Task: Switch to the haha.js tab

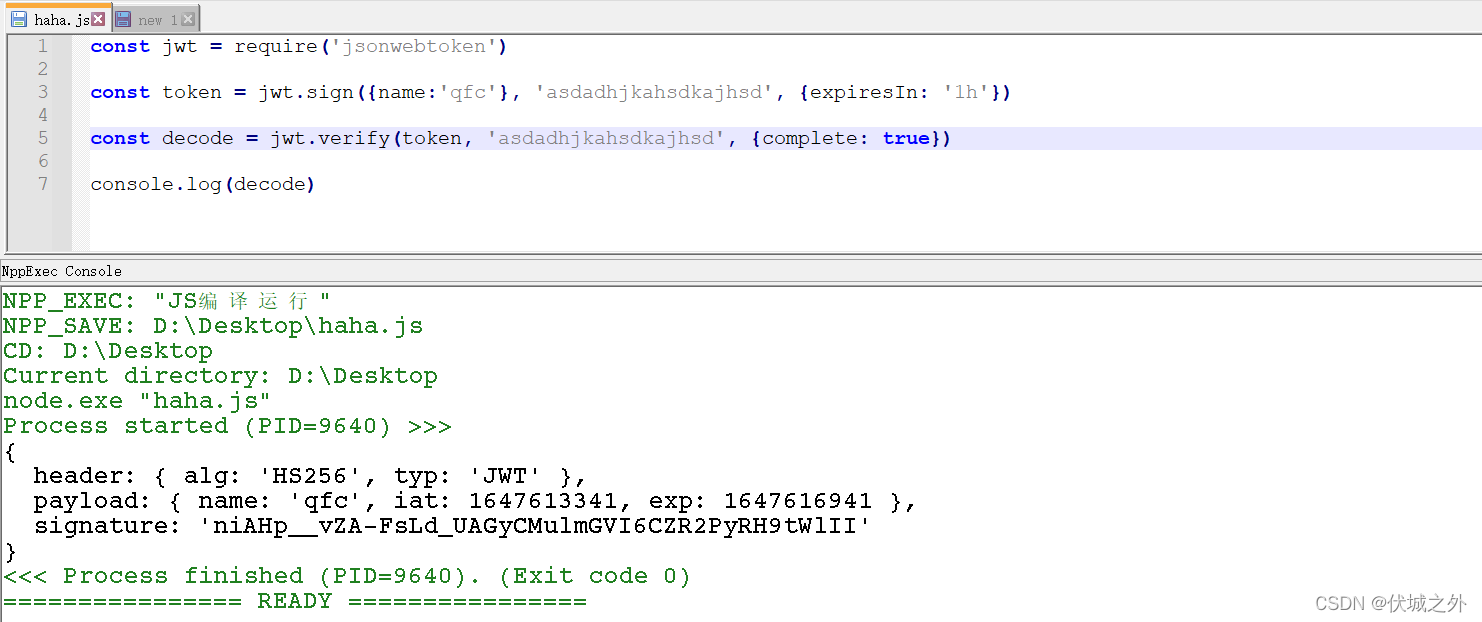Action: point(58,19)
